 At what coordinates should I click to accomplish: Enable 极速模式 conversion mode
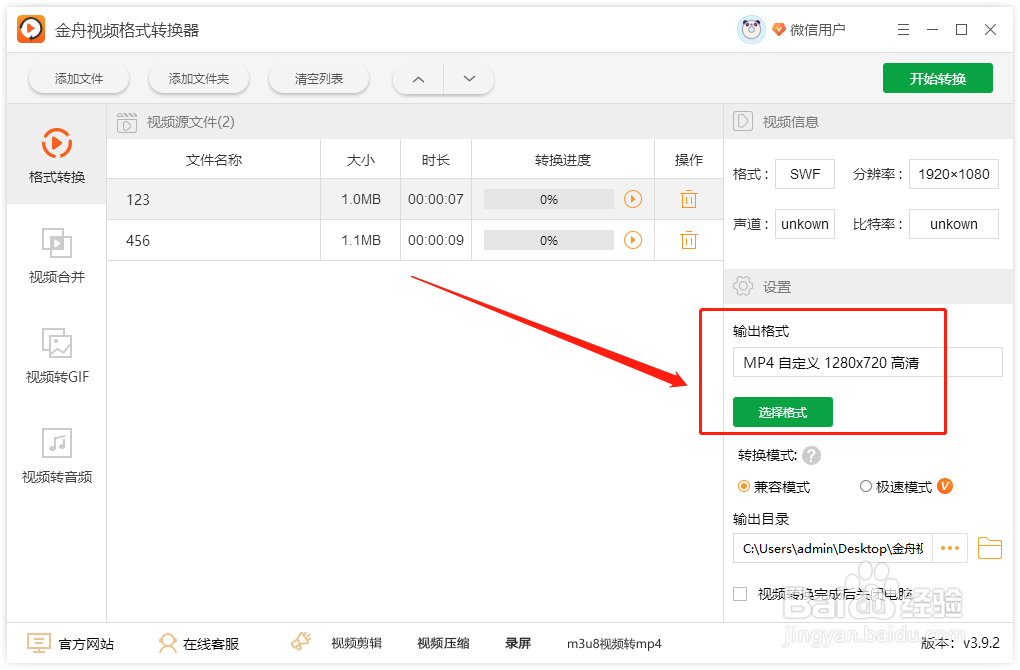pos(865,486)
